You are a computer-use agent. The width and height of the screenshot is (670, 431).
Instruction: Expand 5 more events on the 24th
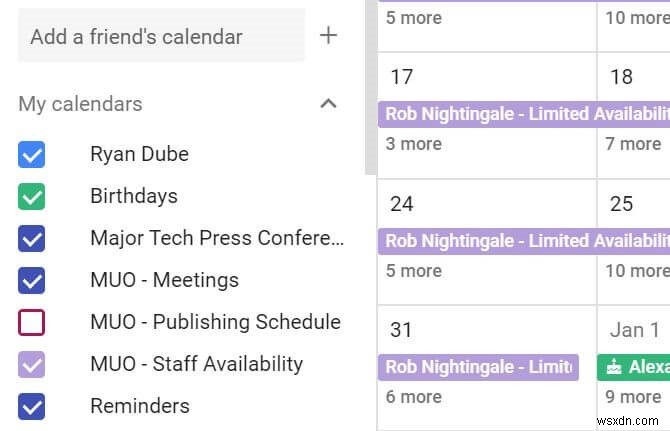[x=414, y=270]
